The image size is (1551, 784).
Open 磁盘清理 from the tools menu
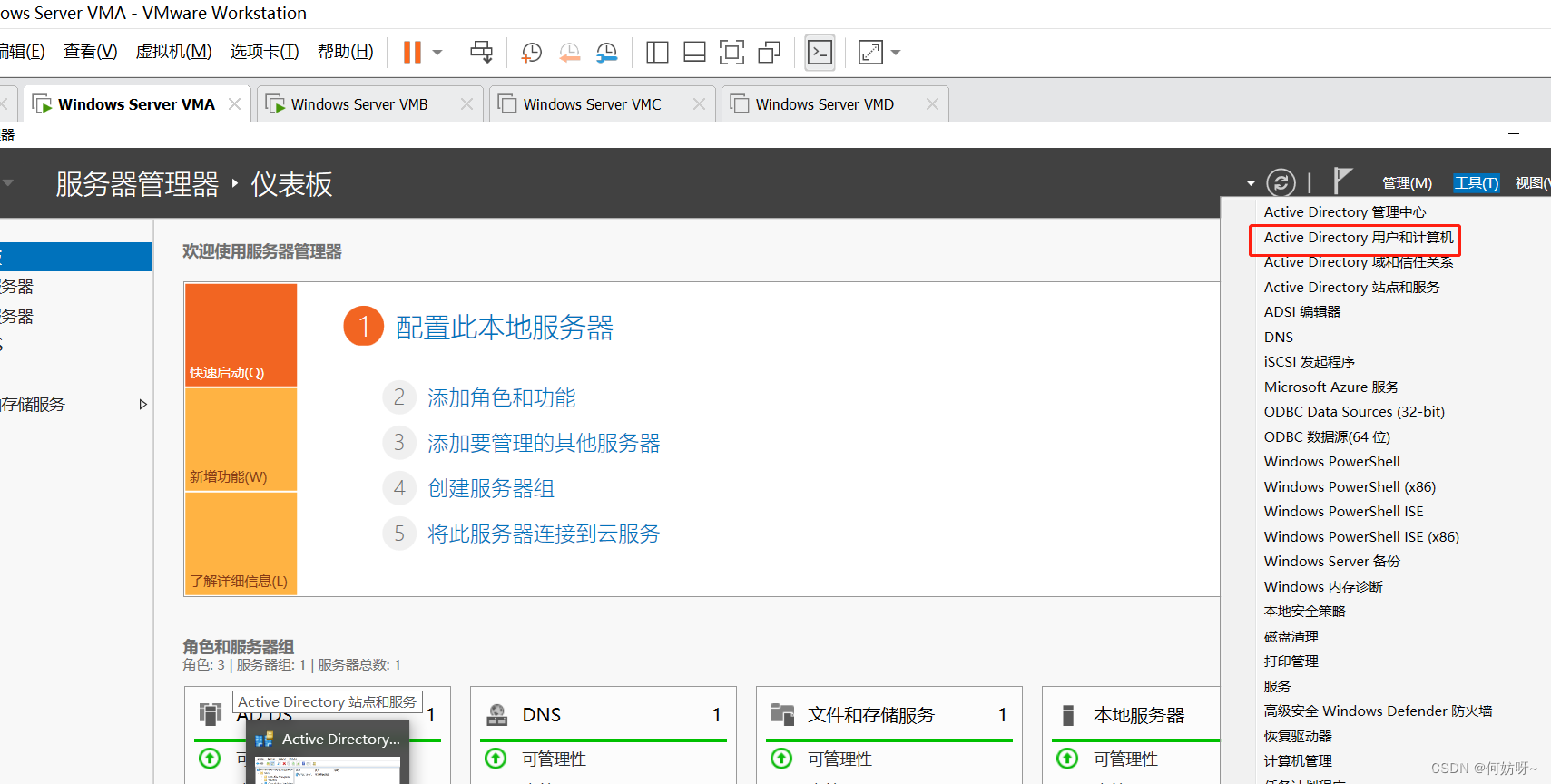click(1291, 637)
